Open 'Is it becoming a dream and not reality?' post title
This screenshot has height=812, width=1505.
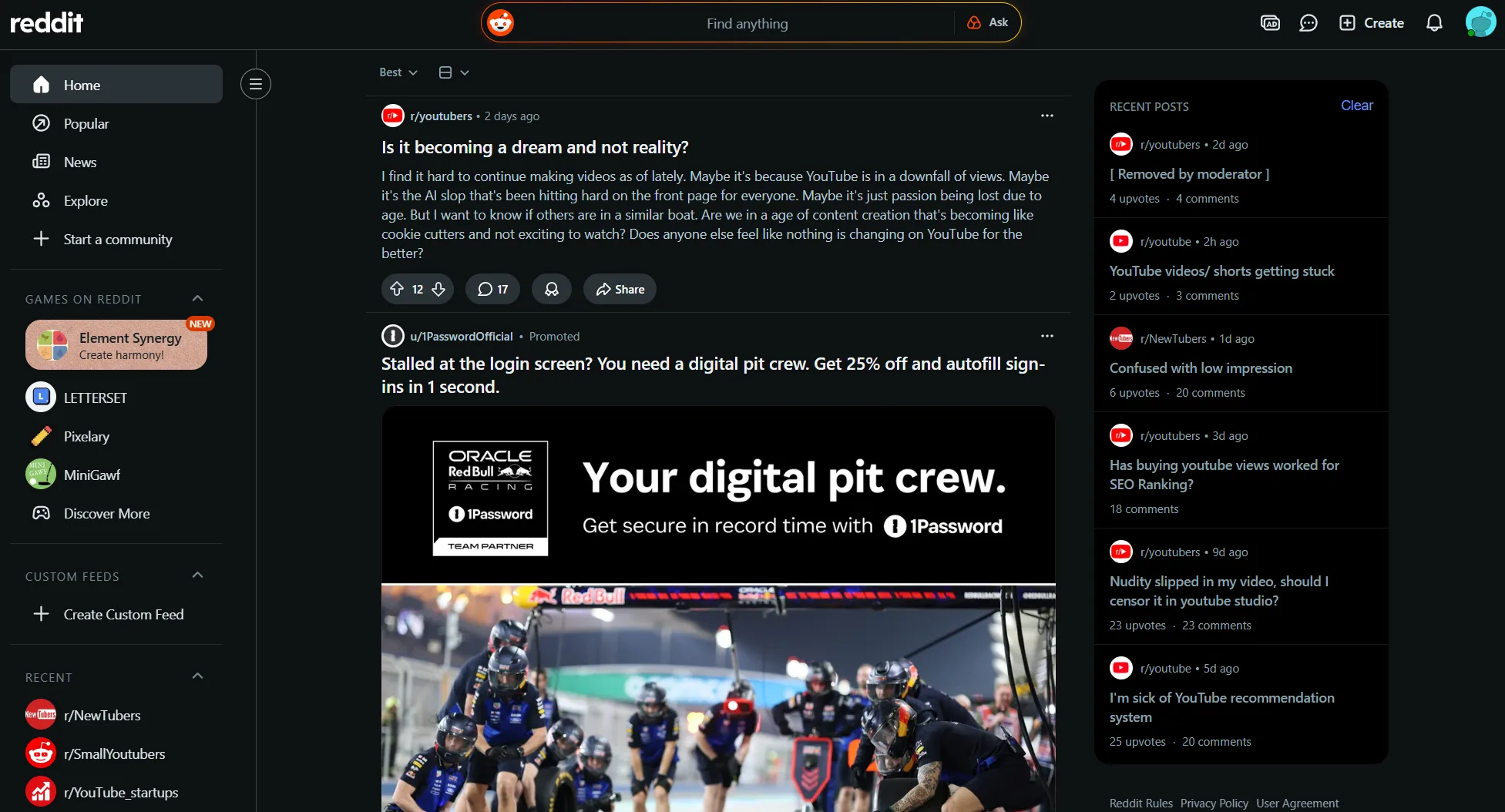pyautogui.click(x=535, y=147)
